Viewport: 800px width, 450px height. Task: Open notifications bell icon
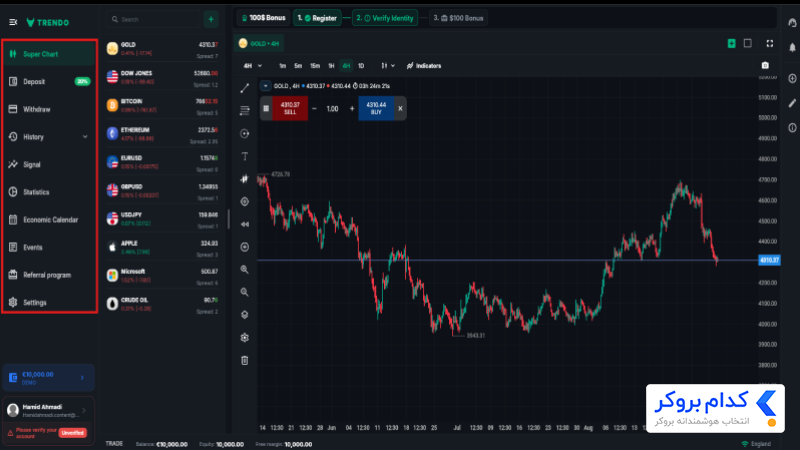click(792, 47)
